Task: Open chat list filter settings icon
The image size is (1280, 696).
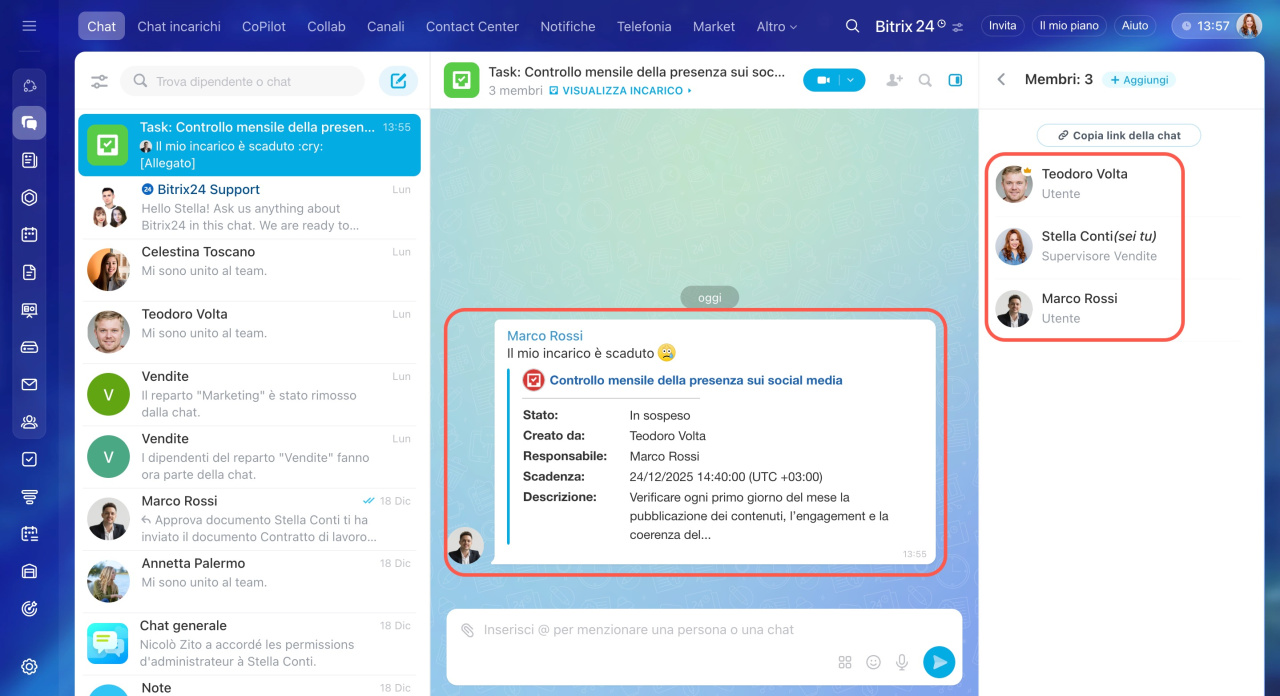Action: point(100,82)
